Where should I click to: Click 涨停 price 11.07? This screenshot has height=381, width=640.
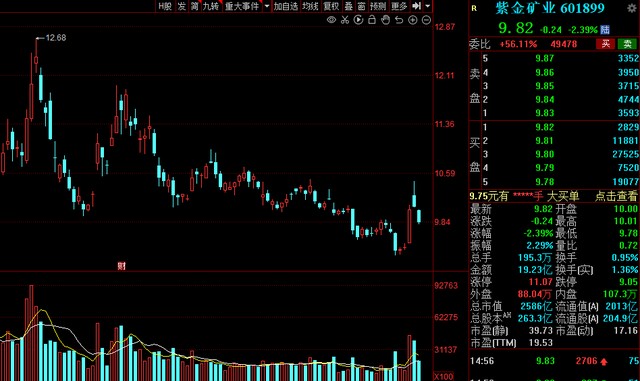pos(540,282)
